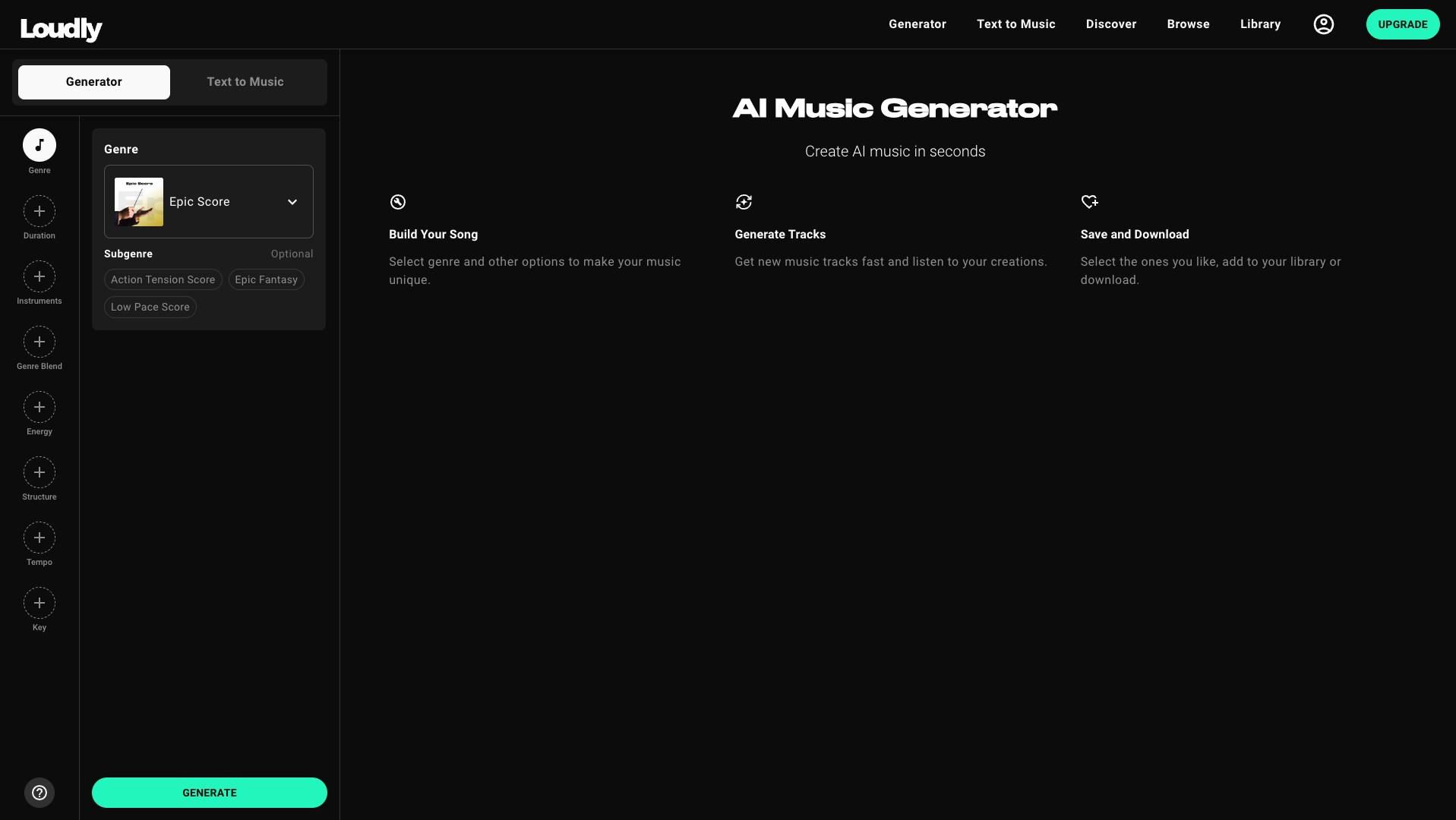Open the Discover menu item
1456x820 pixels.
(1110, 24)
